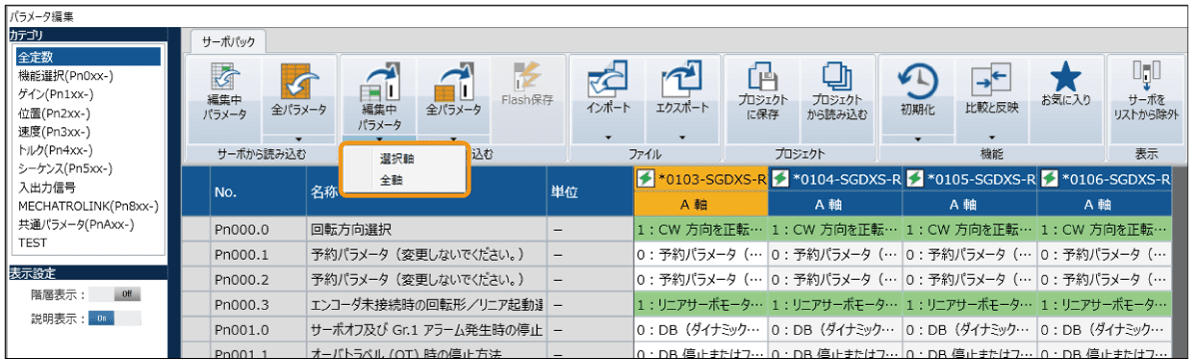The height and width of the screenshot is (364, 1192).
Task: Click the Flash保存 icon
Action: pos(528,76)
